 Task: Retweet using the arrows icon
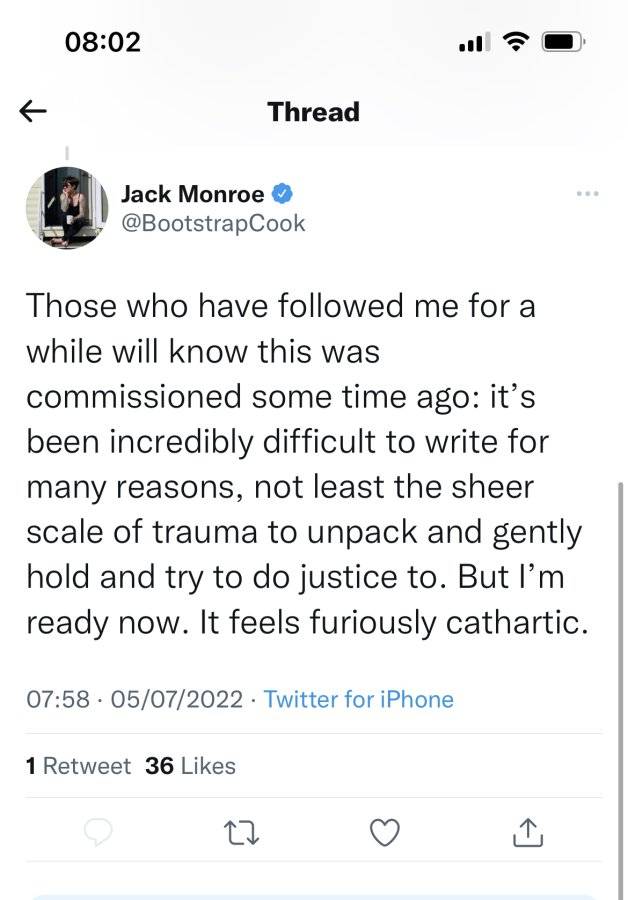tap(241, 833)
